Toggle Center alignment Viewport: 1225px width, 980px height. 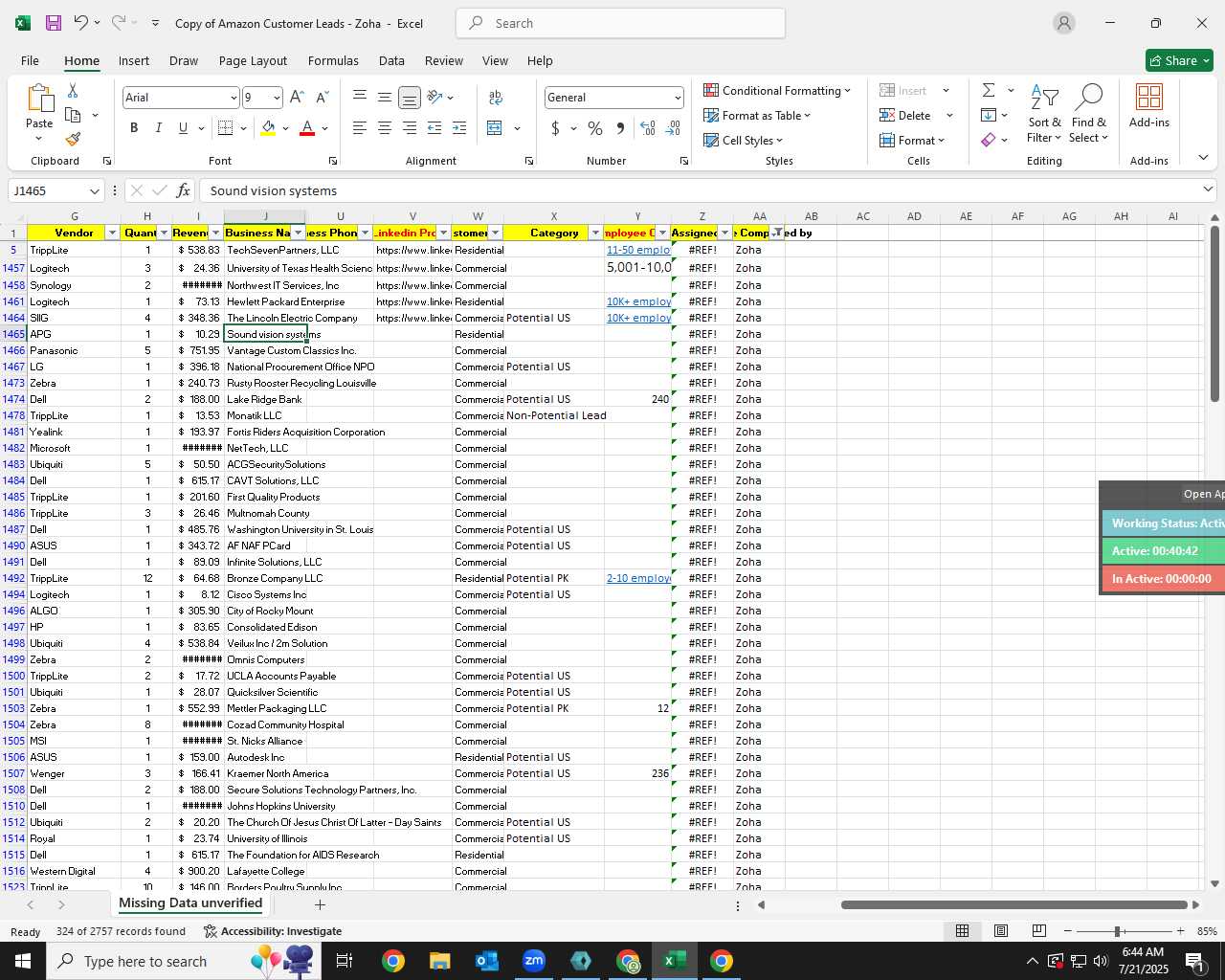click(x=384, y=128)
